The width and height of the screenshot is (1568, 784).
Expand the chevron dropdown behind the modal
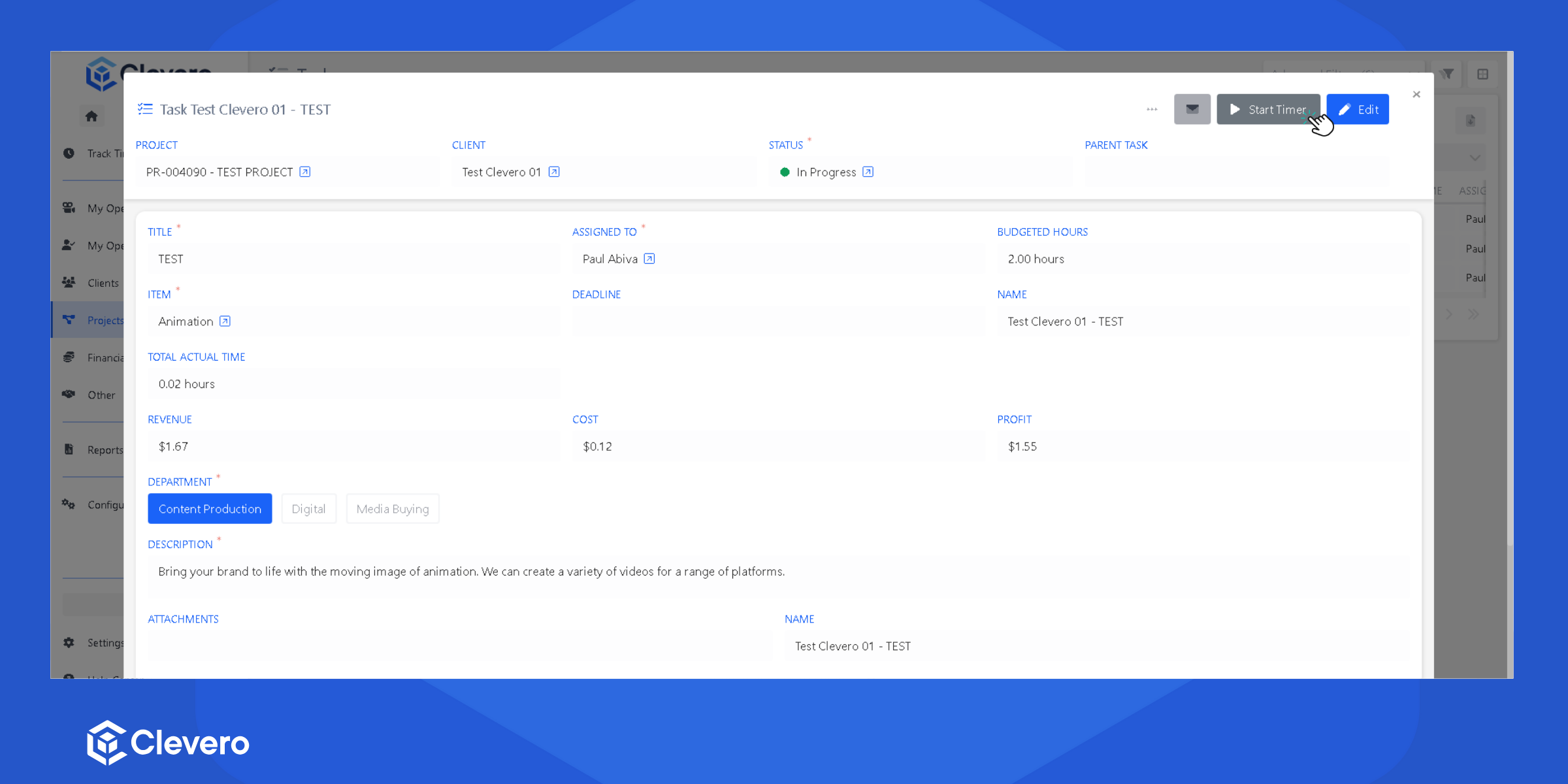[1475, 157]
